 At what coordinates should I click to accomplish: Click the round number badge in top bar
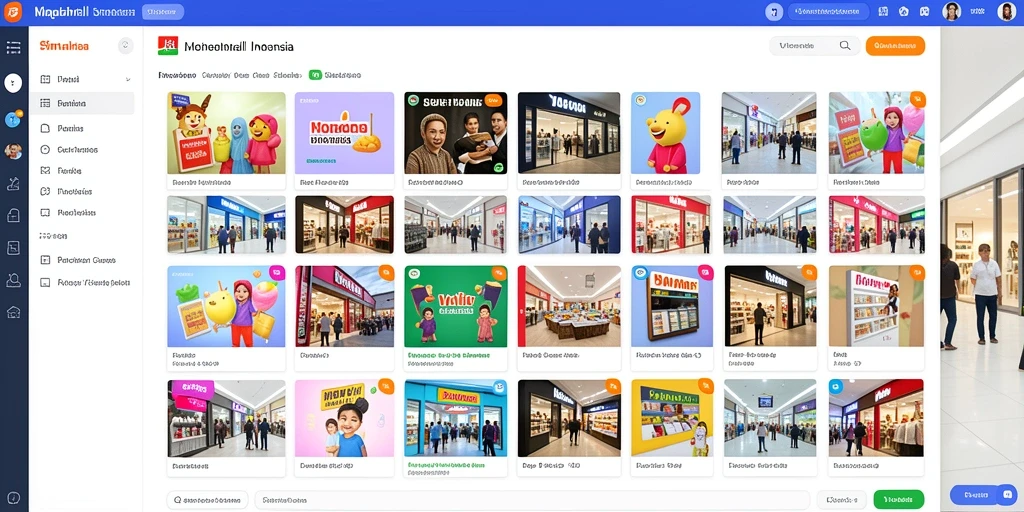774,12
